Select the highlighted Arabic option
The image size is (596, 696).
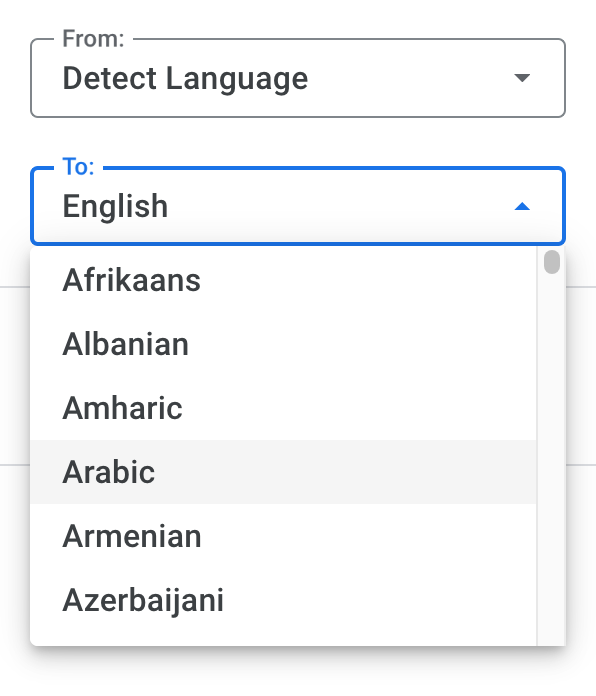pos(283,472)
